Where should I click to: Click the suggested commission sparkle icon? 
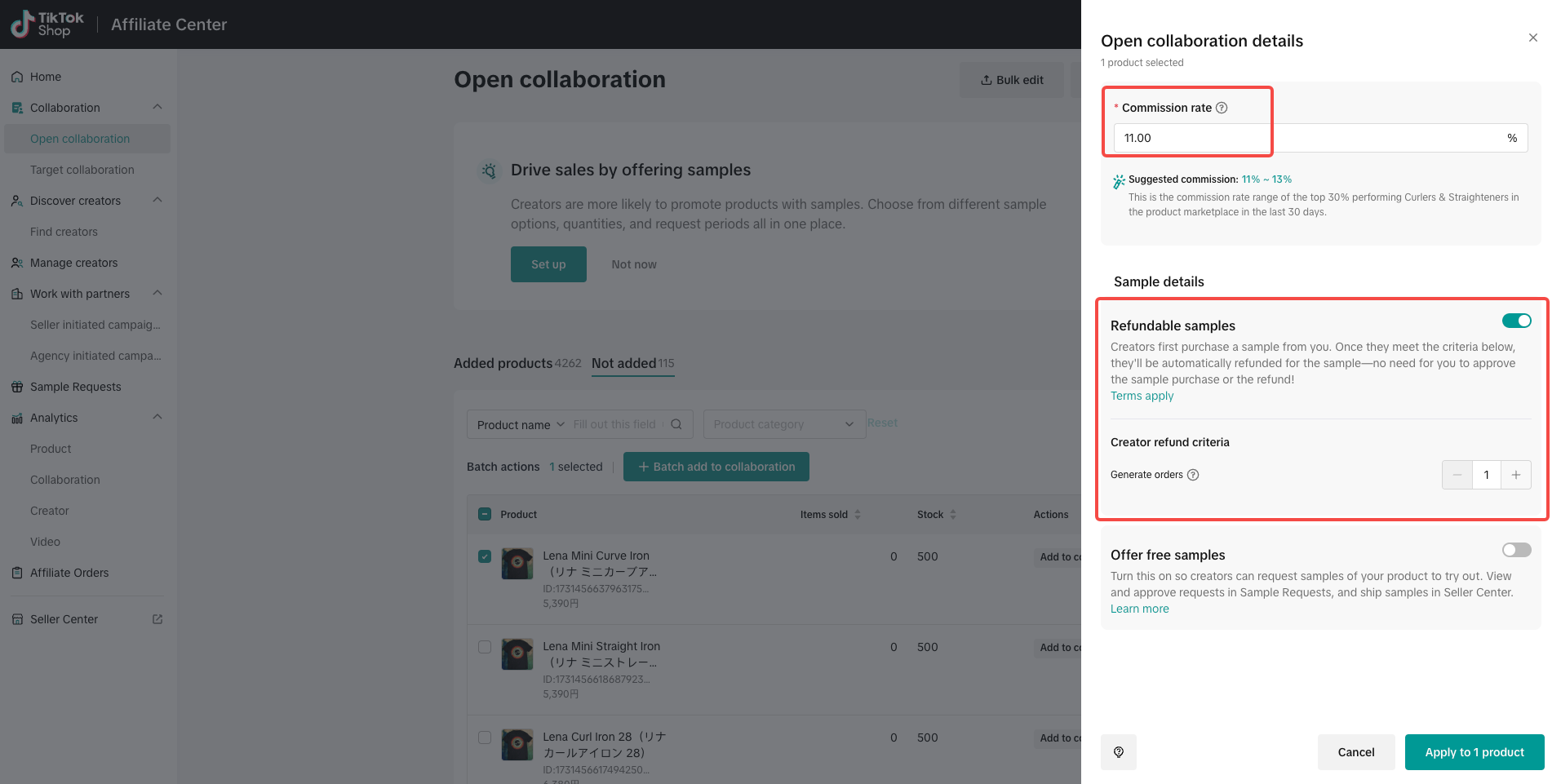click(1119, 182)
